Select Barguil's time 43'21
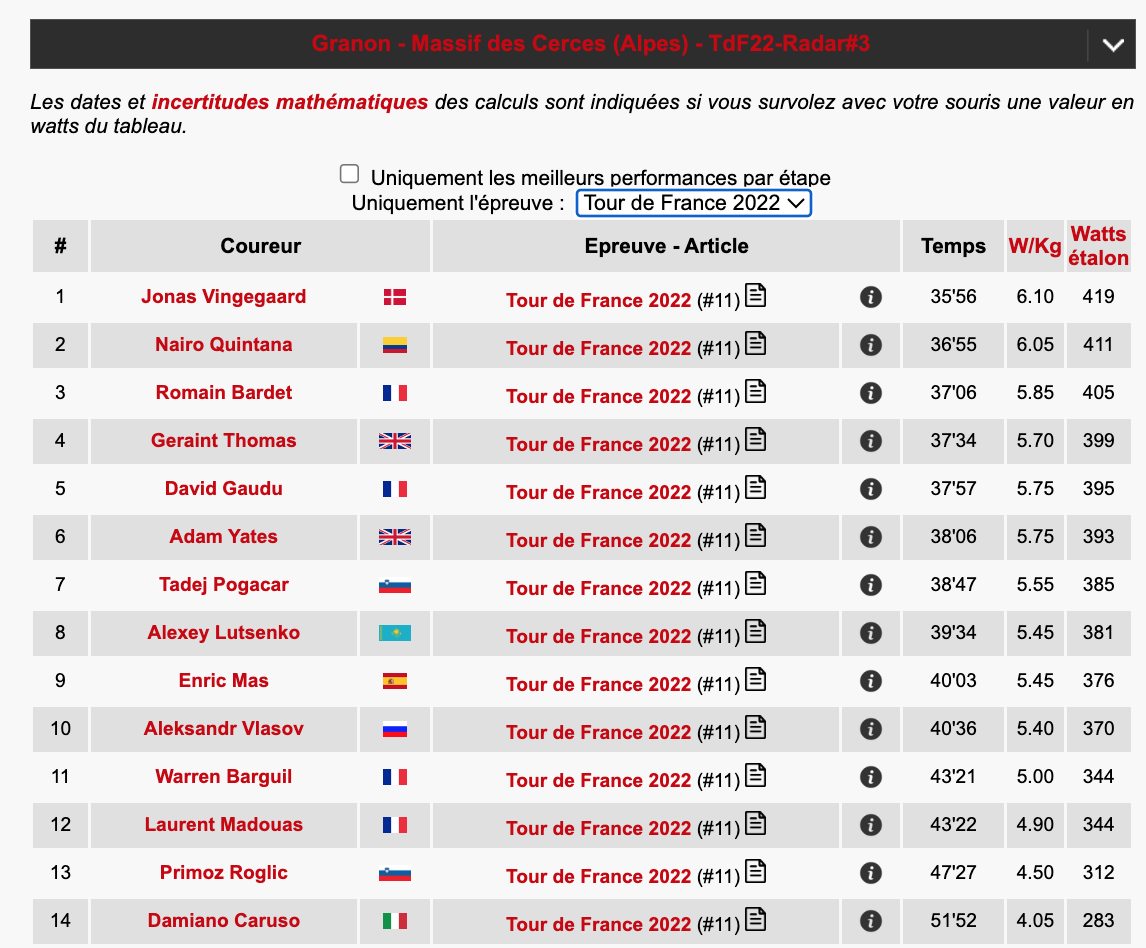 953,776
